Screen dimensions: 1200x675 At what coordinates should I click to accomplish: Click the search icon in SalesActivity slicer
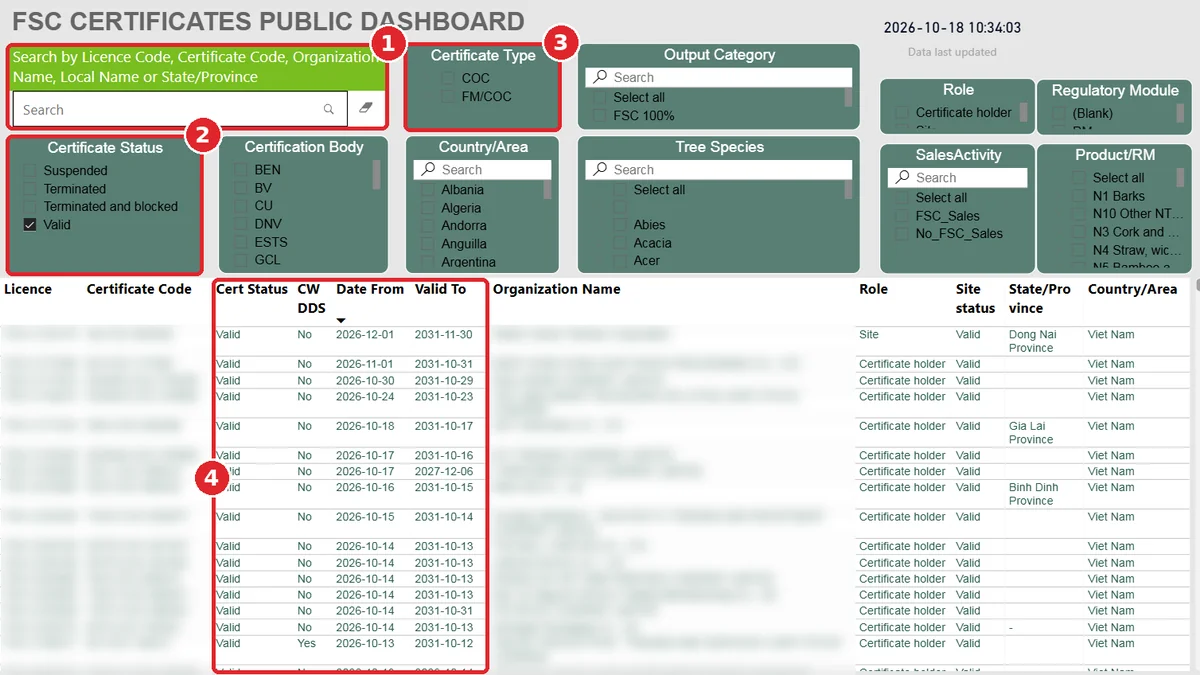tap(901, 178)
